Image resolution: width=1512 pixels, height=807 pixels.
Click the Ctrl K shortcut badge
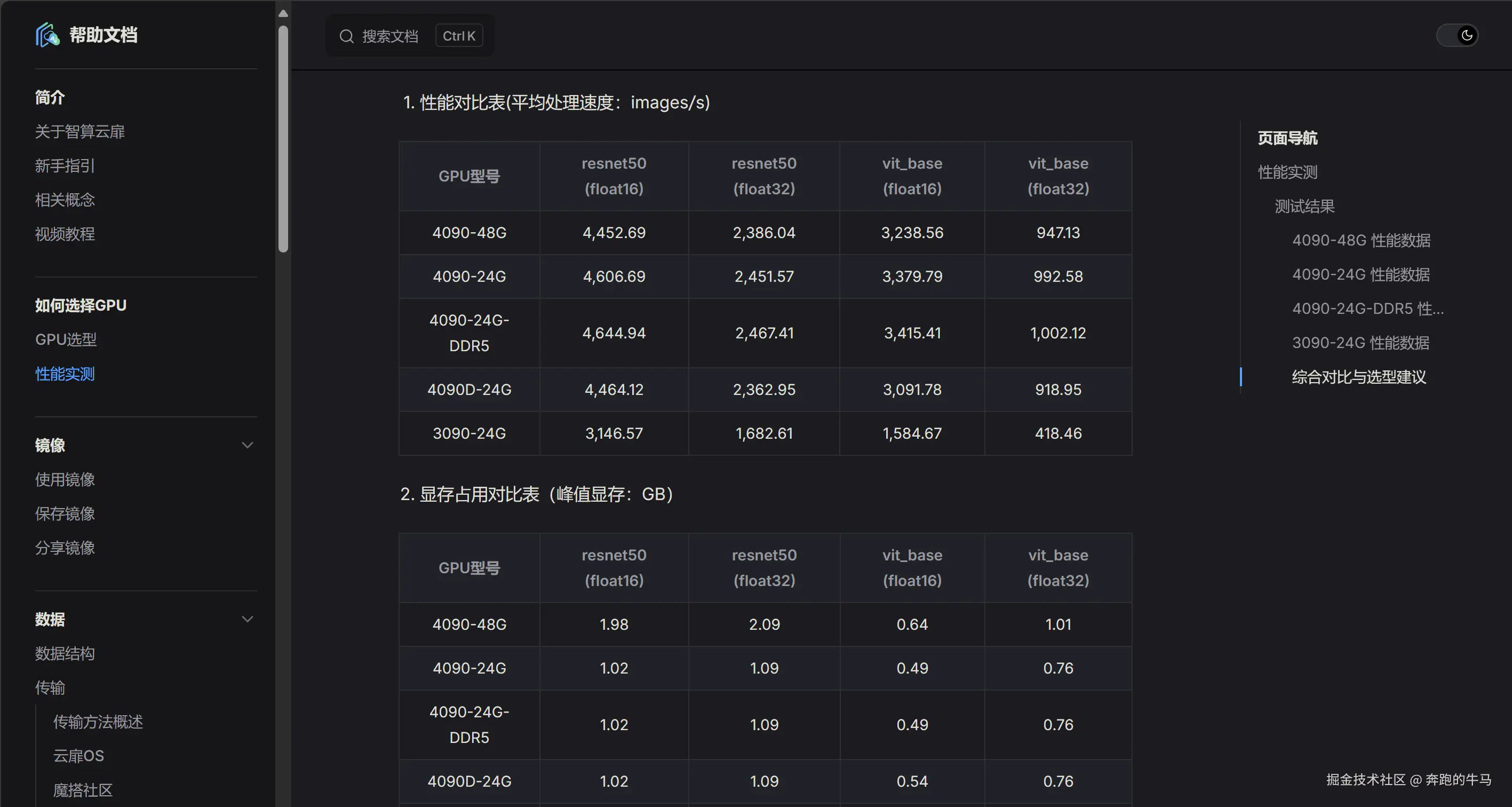click(458, 36)
